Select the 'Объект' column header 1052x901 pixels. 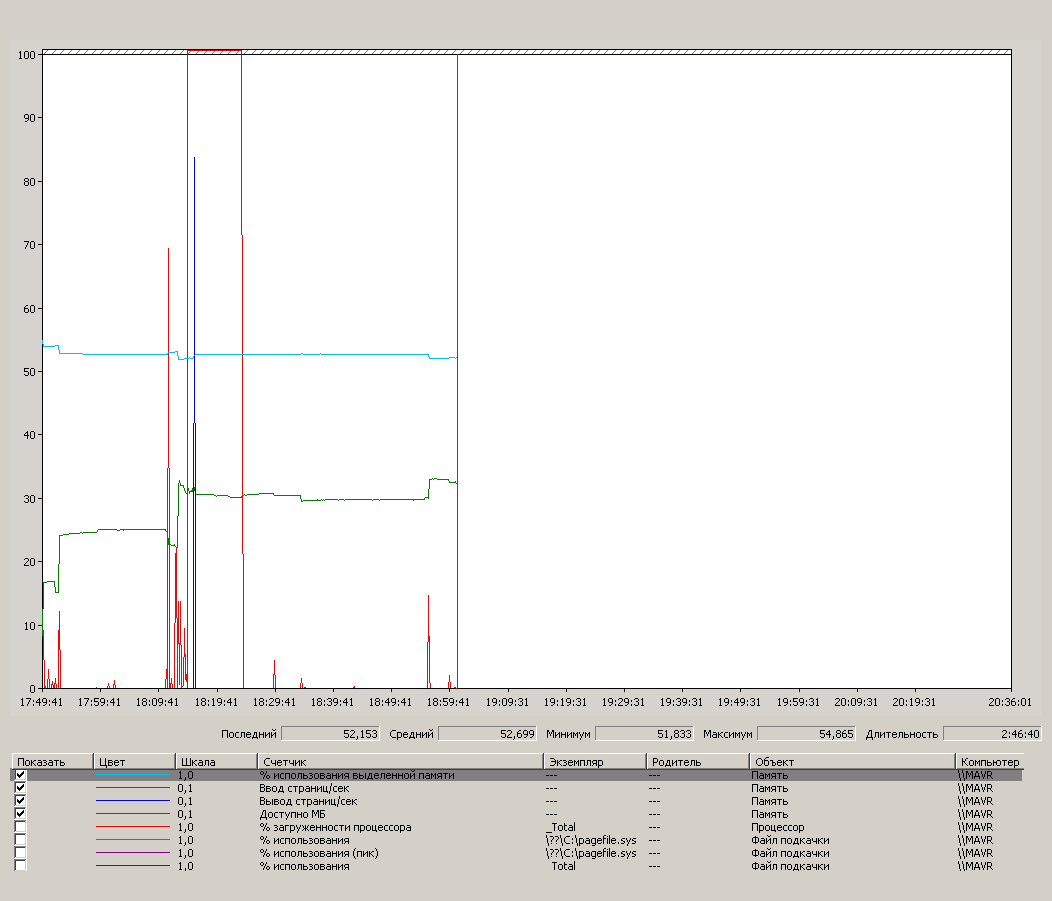[852, 762]
